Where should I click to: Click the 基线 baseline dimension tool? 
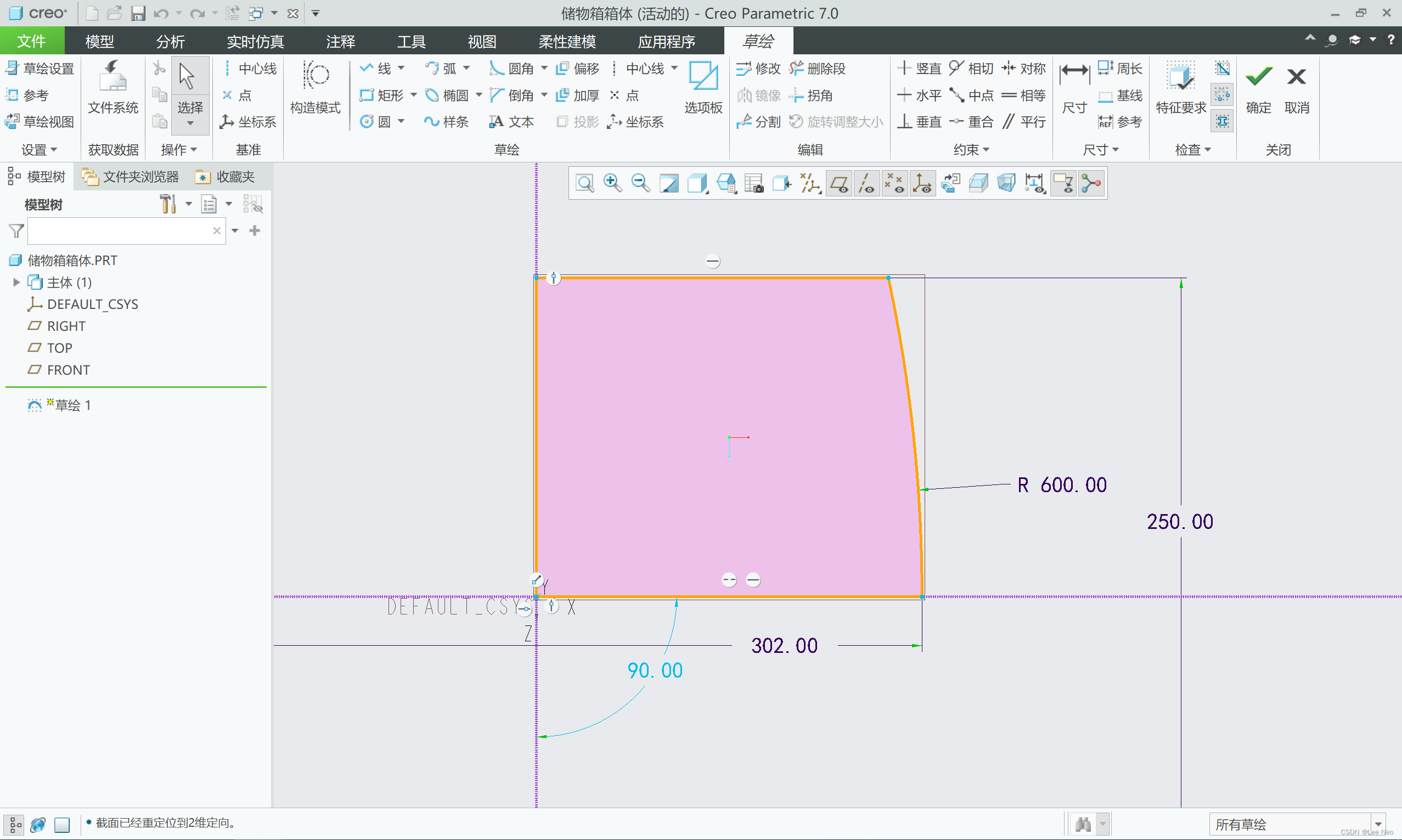click(1119, 95)
